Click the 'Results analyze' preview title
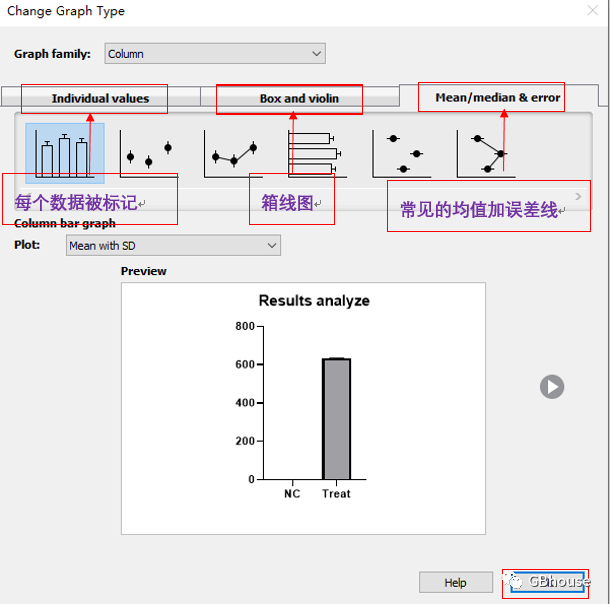The width and height of the screenshot is (610, 606). pos(314,300)
